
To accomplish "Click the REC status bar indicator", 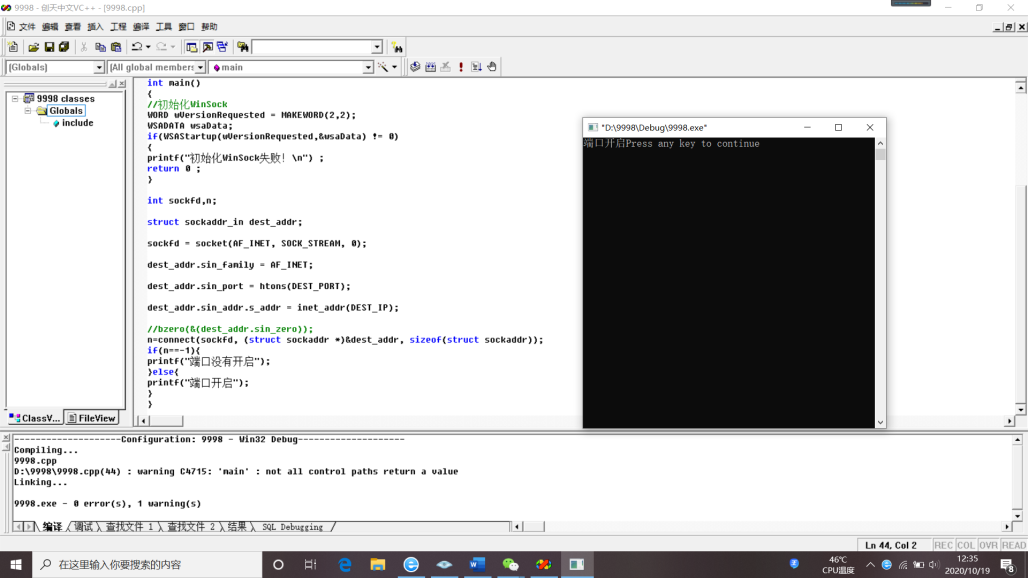I will click(x=943, y=545).
